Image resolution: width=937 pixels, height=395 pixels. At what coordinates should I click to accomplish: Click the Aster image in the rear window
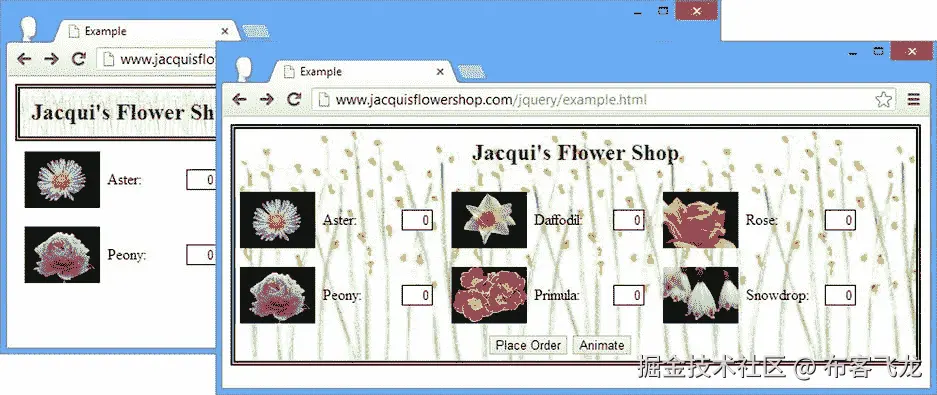point(62,180)
